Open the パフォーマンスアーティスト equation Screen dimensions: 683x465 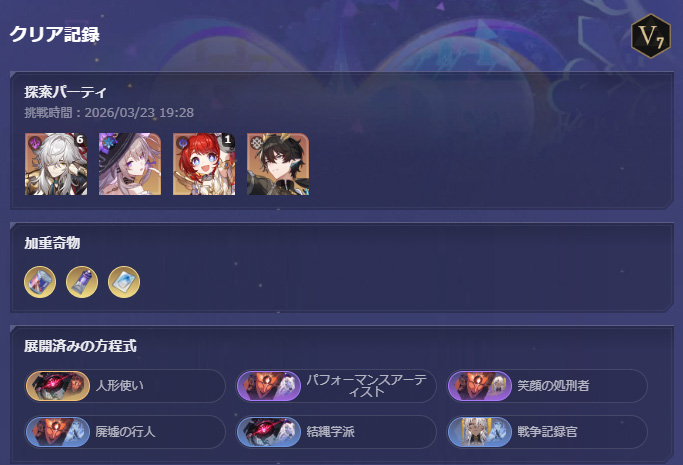click(x=336, y=386)
